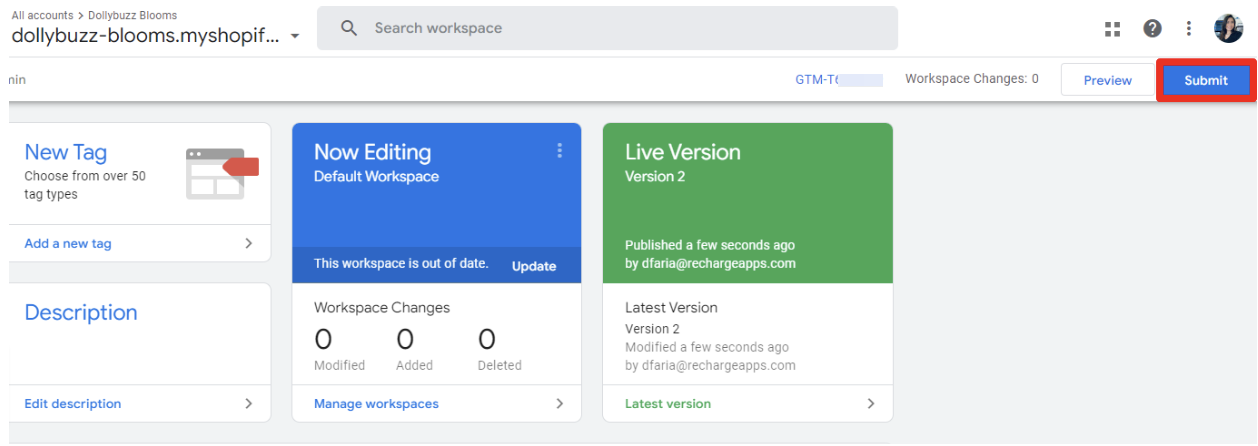Viewport: 1258px width, 446px height.
Task: Click Update in the out-of-date banner
Action: coord(534,266)
